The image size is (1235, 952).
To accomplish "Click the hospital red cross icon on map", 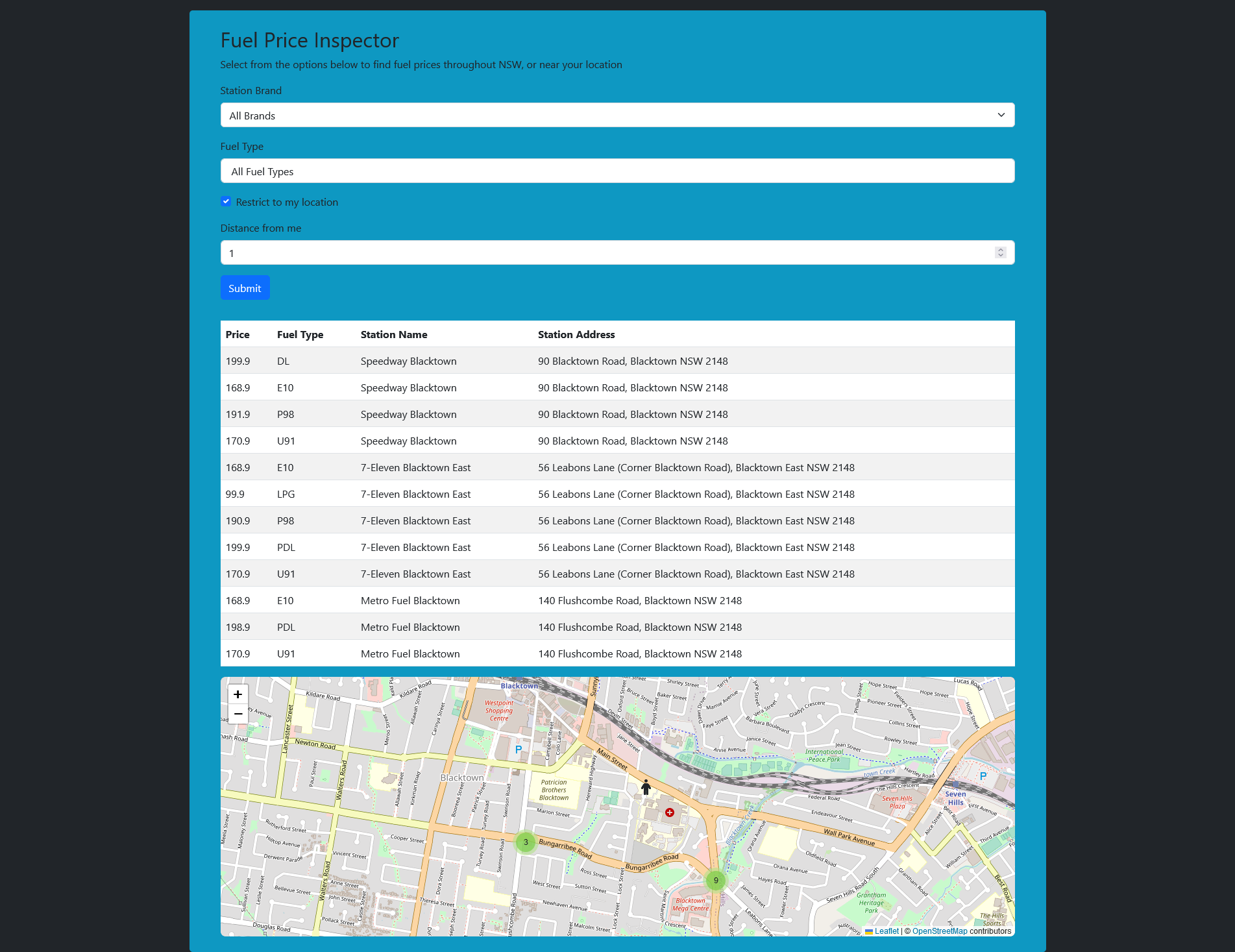I will [670, 812].
